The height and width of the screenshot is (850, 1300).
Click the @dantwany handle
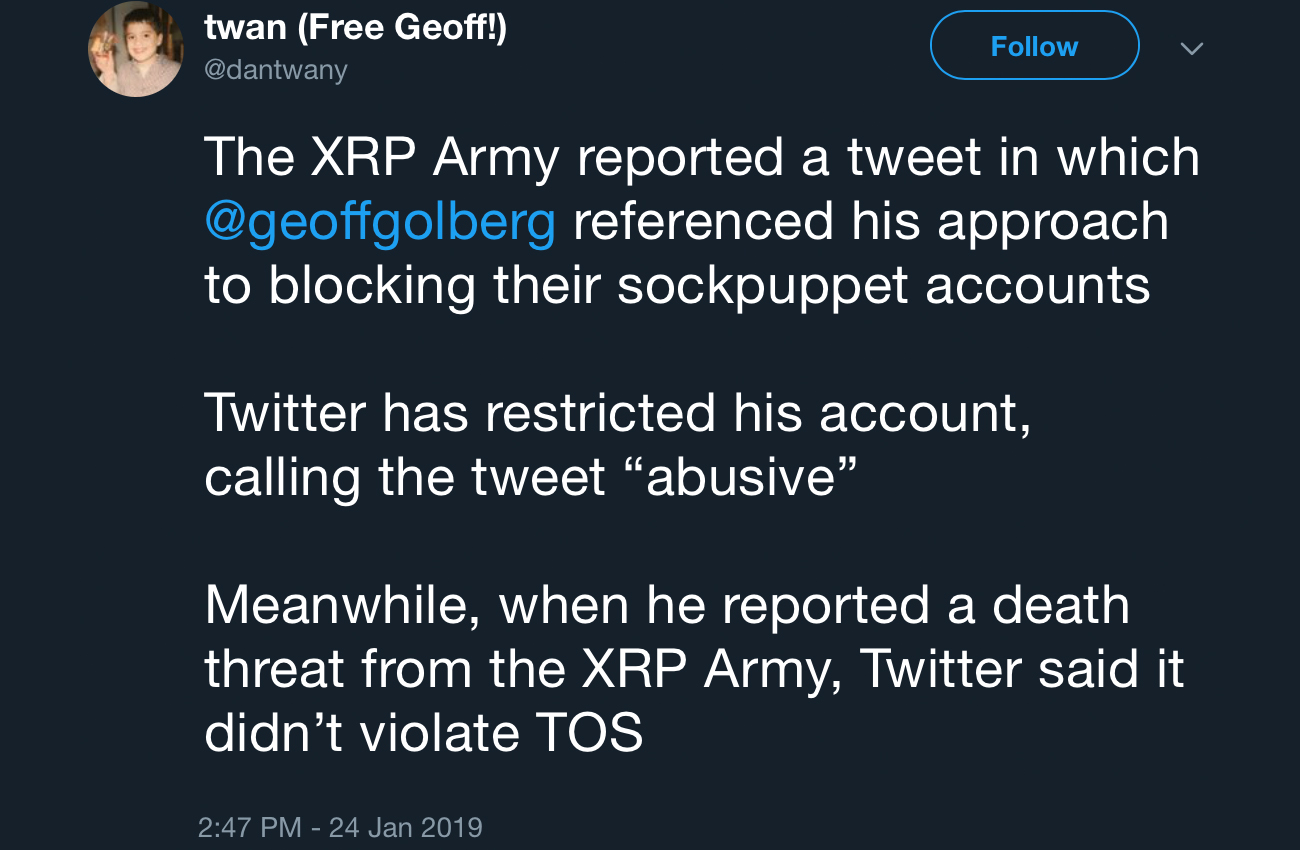pyautogui.click(x=275, y=72)
